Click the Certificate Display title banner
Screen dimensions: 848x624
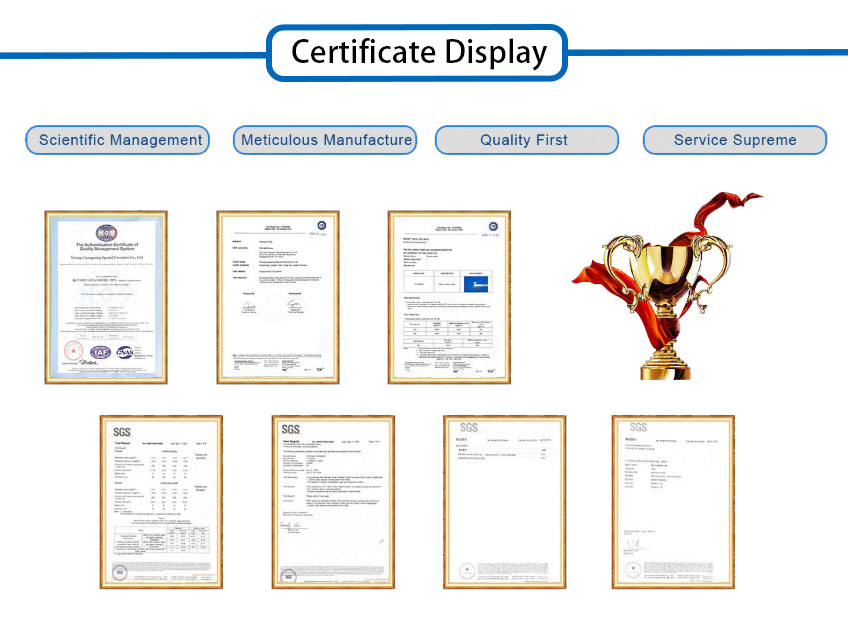pyautogui.click(x=417, y=53)
